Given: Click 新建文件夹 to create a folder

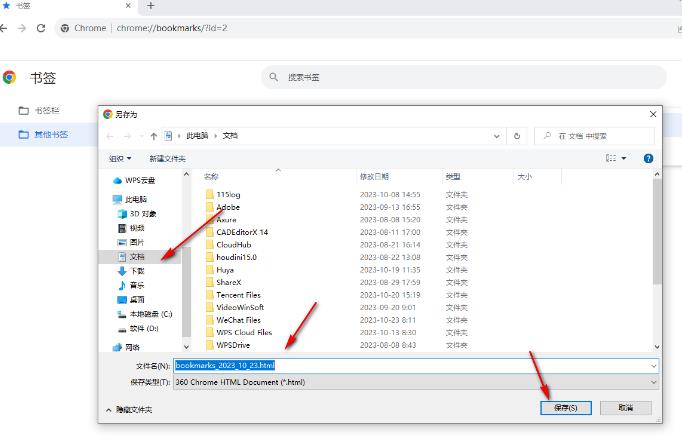Looking at the screenshot, I should [x=168, y=158].
